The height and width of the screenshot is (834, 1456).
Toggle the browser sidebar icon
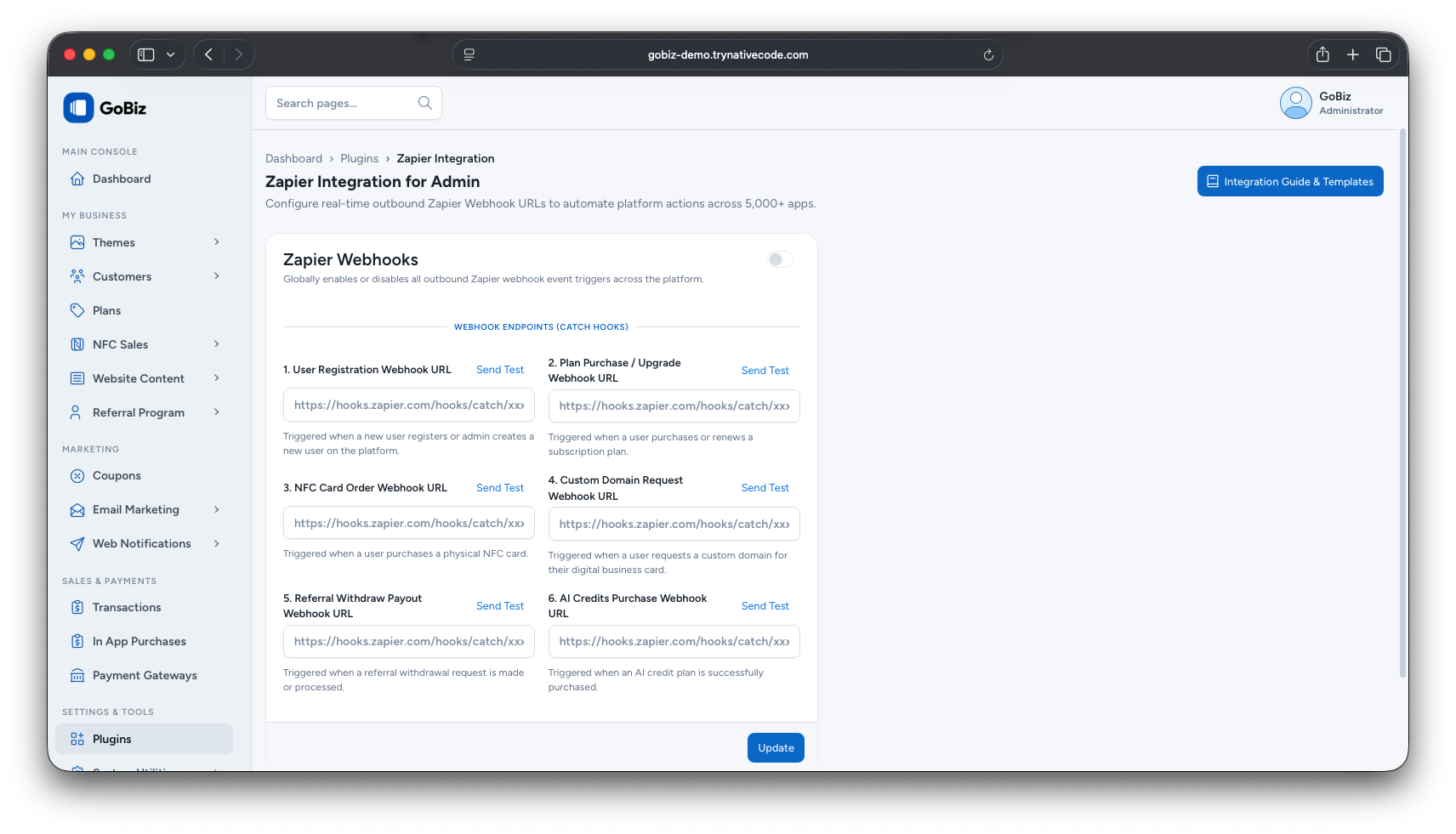[x=146, y=54]
